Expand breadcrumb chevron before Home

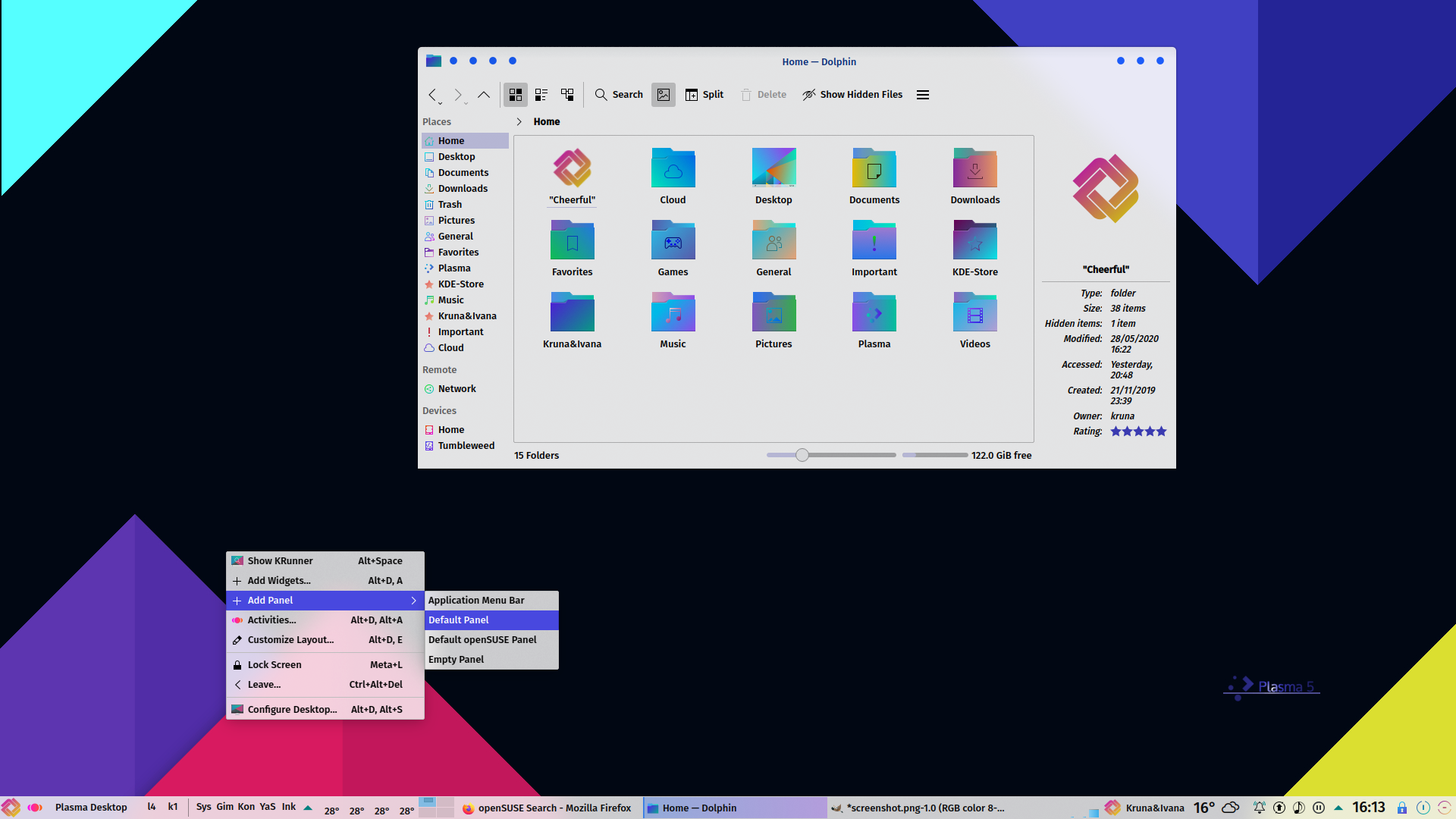519,121
